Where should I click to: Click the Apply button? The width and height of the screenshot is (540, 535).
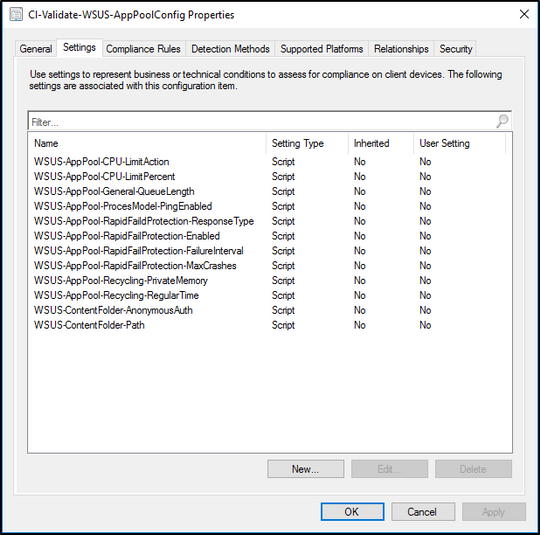pos(494,512)
